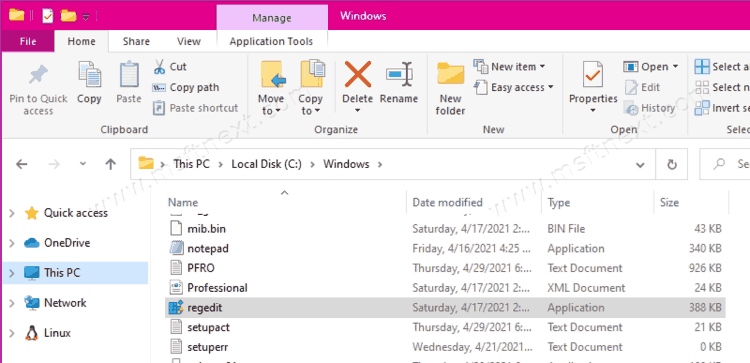Go back with the left arrow
Viewport: 750px width, 363px height.
22,165
